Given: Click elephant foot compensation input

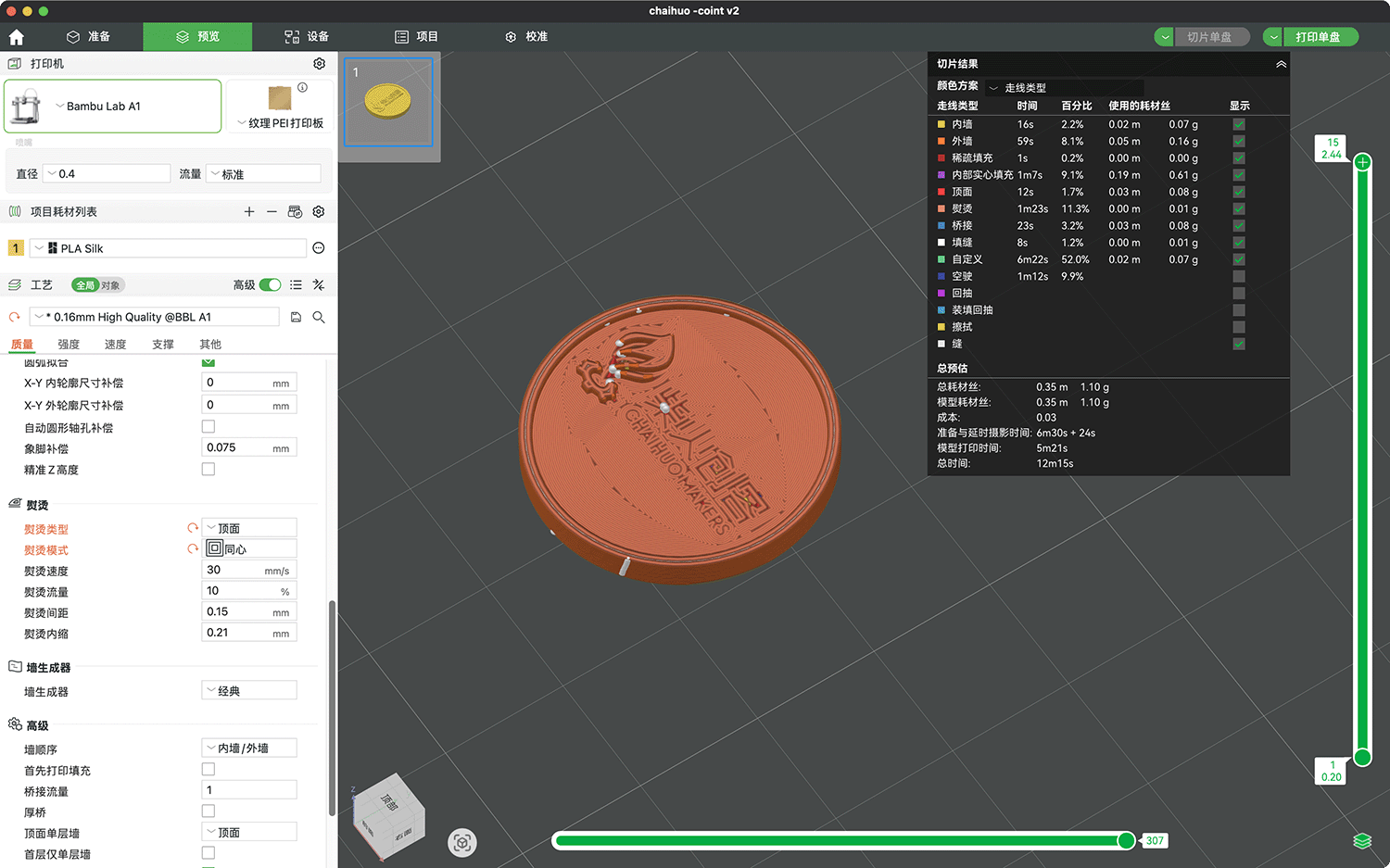Looking at the screenshot, I should pyautogui.click(x=249, y=447).
